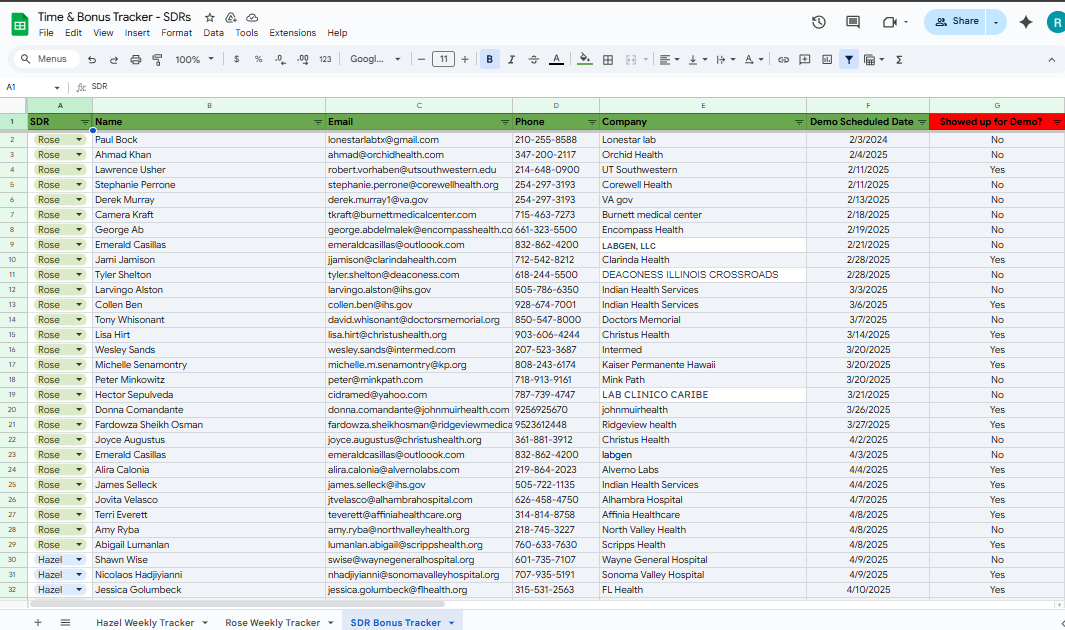Open the Data menu
Viewport: 1065px width, 630px height.
pyautogui.click(x=213, y=33)
